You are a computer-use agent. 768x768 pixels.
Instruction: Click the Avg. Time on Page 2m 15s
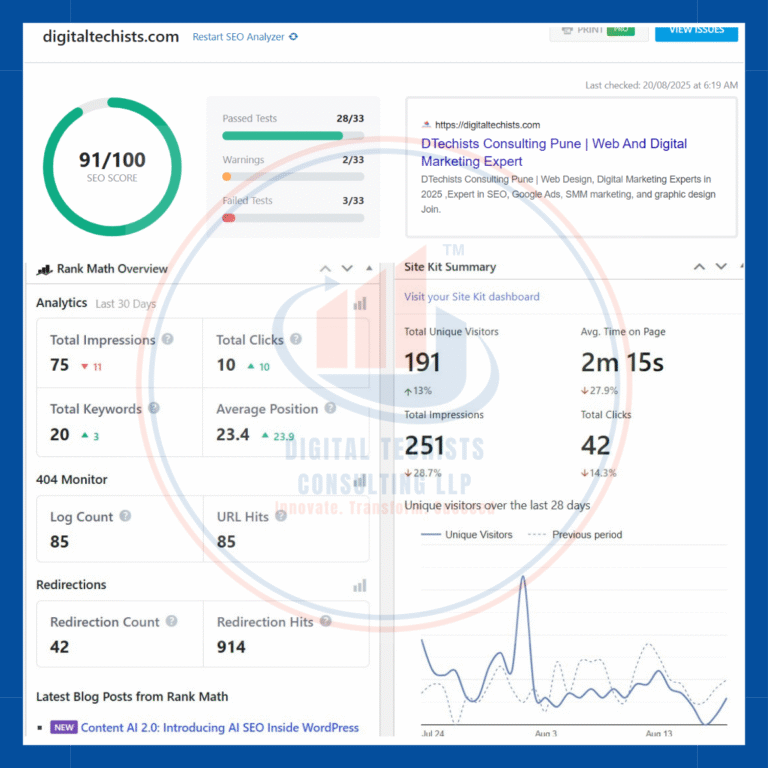pyautogui.click(x=622, y=363)
